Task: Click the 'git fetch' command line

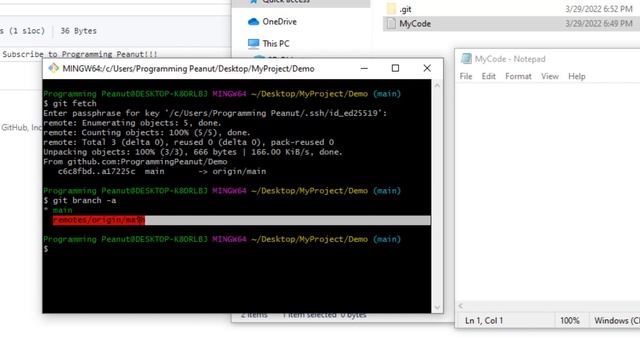Action: coord(70,104)
